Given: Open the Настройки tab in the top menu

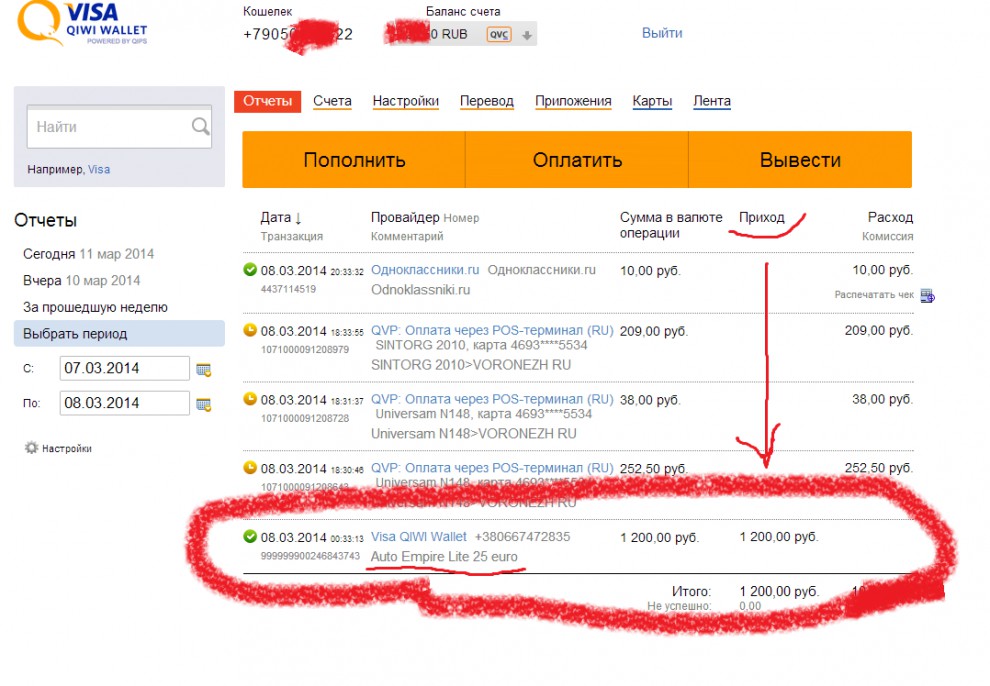Looking at the screenshot, I should click(x=405, y=101).
